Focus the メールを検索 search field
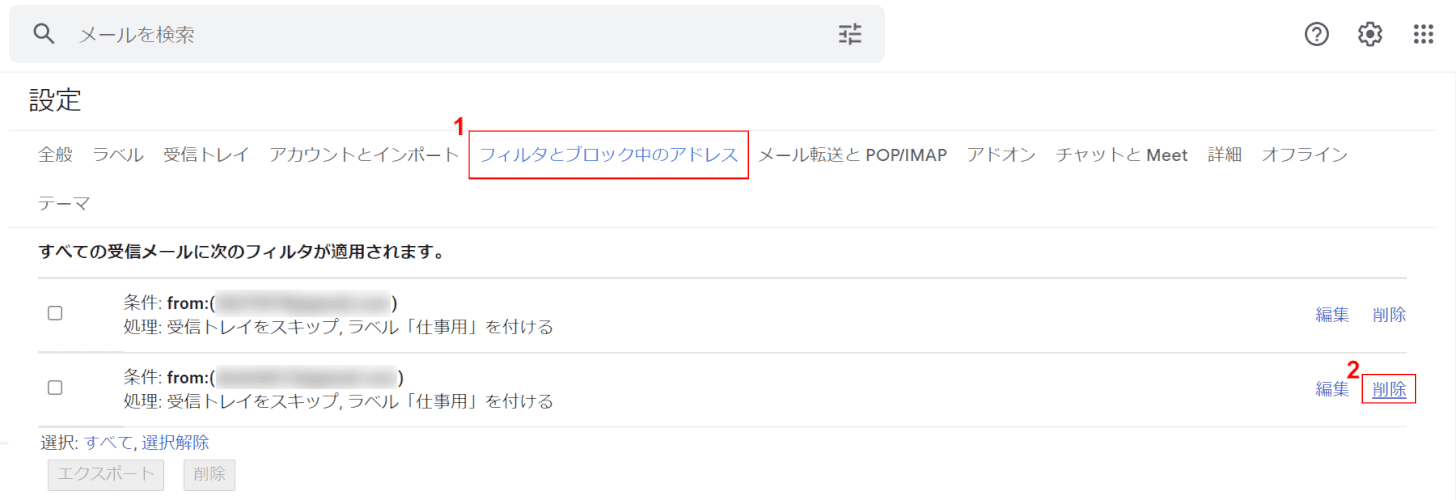 (450, 34)
